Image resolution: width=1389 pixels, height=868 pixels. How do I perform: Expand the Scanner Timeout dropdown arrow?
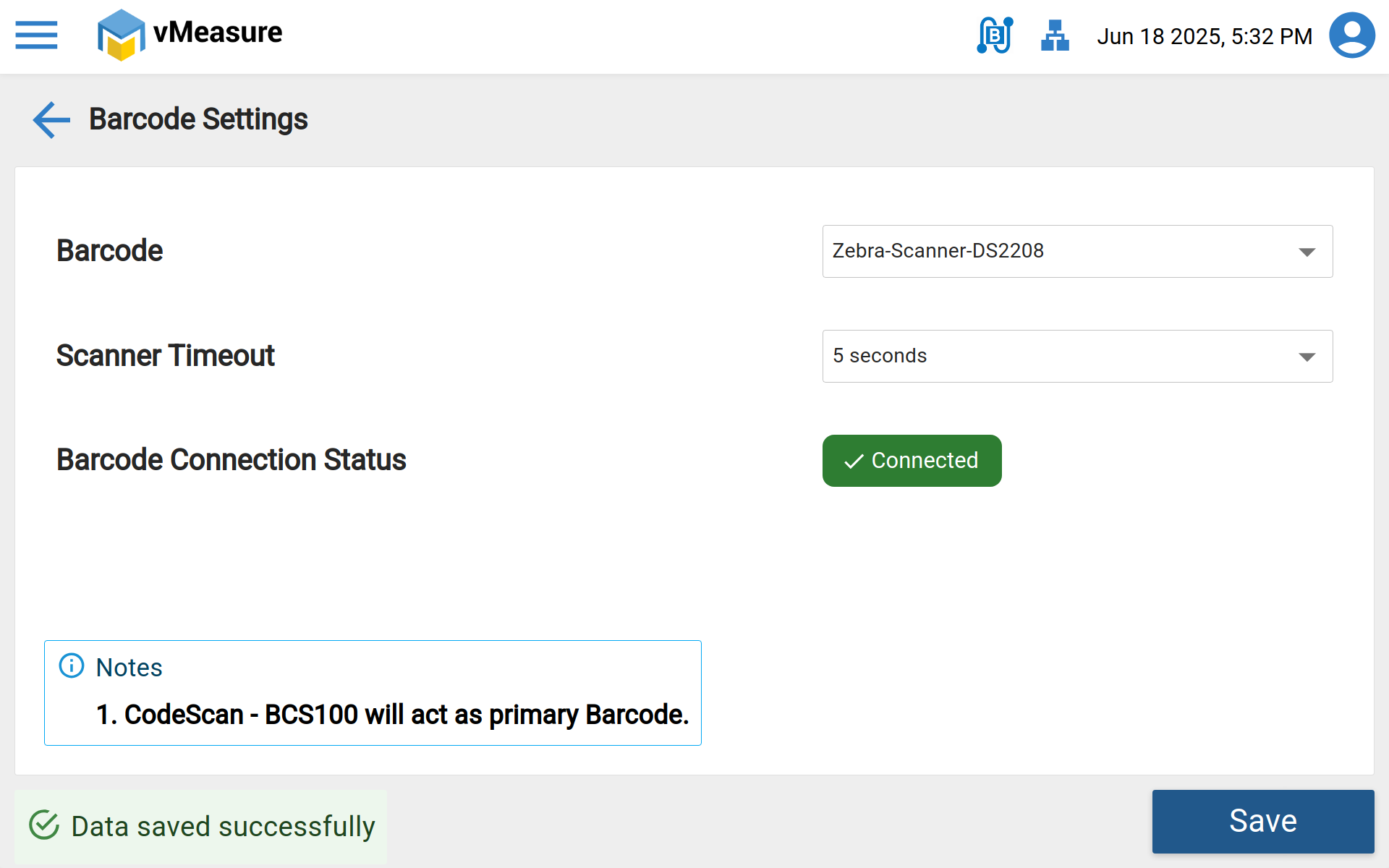pos(1307,357)
